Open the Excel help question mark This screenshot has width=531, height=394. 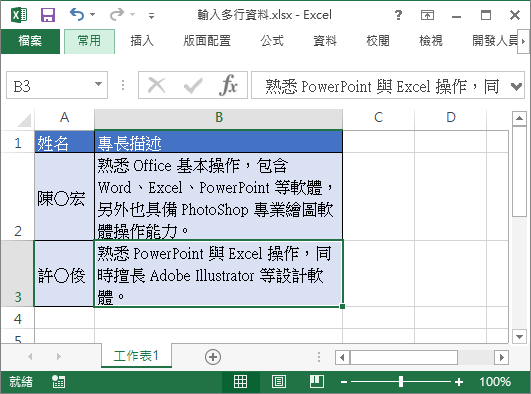pos(398,15)
